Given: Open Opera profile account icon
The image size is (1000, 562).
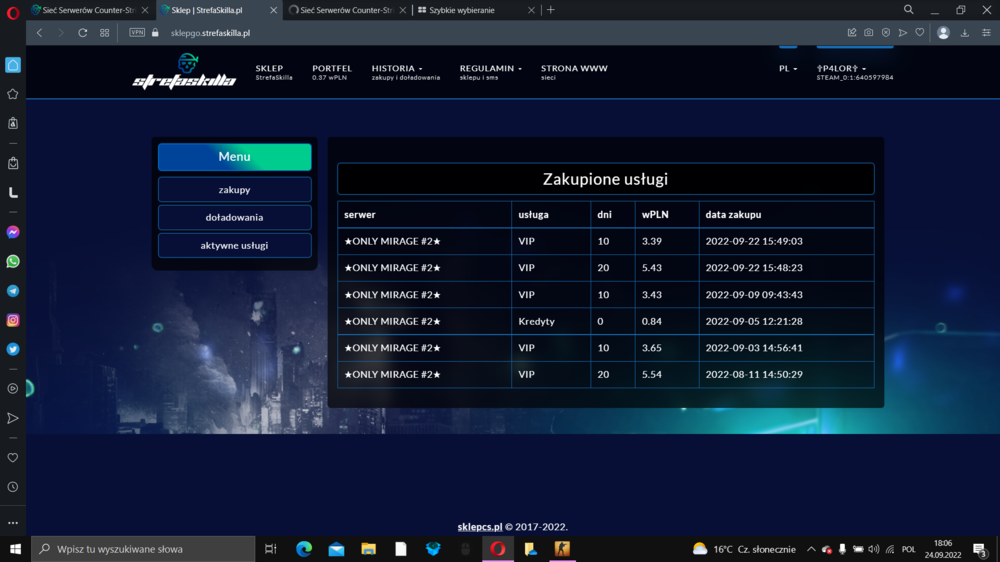Looking at the screenshot, I should click(943, 33).
